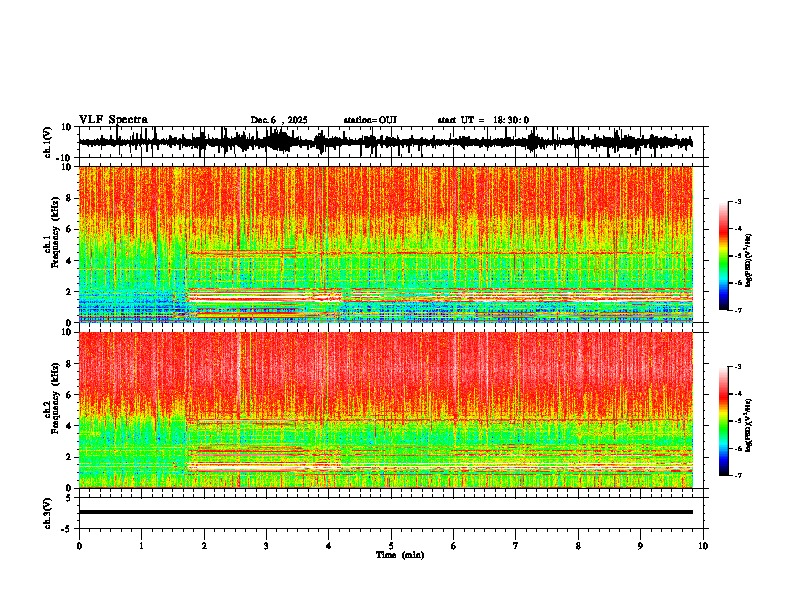Click the "5" tick on ch.3(V) axis
792x612 pixels.
(69, 498)
